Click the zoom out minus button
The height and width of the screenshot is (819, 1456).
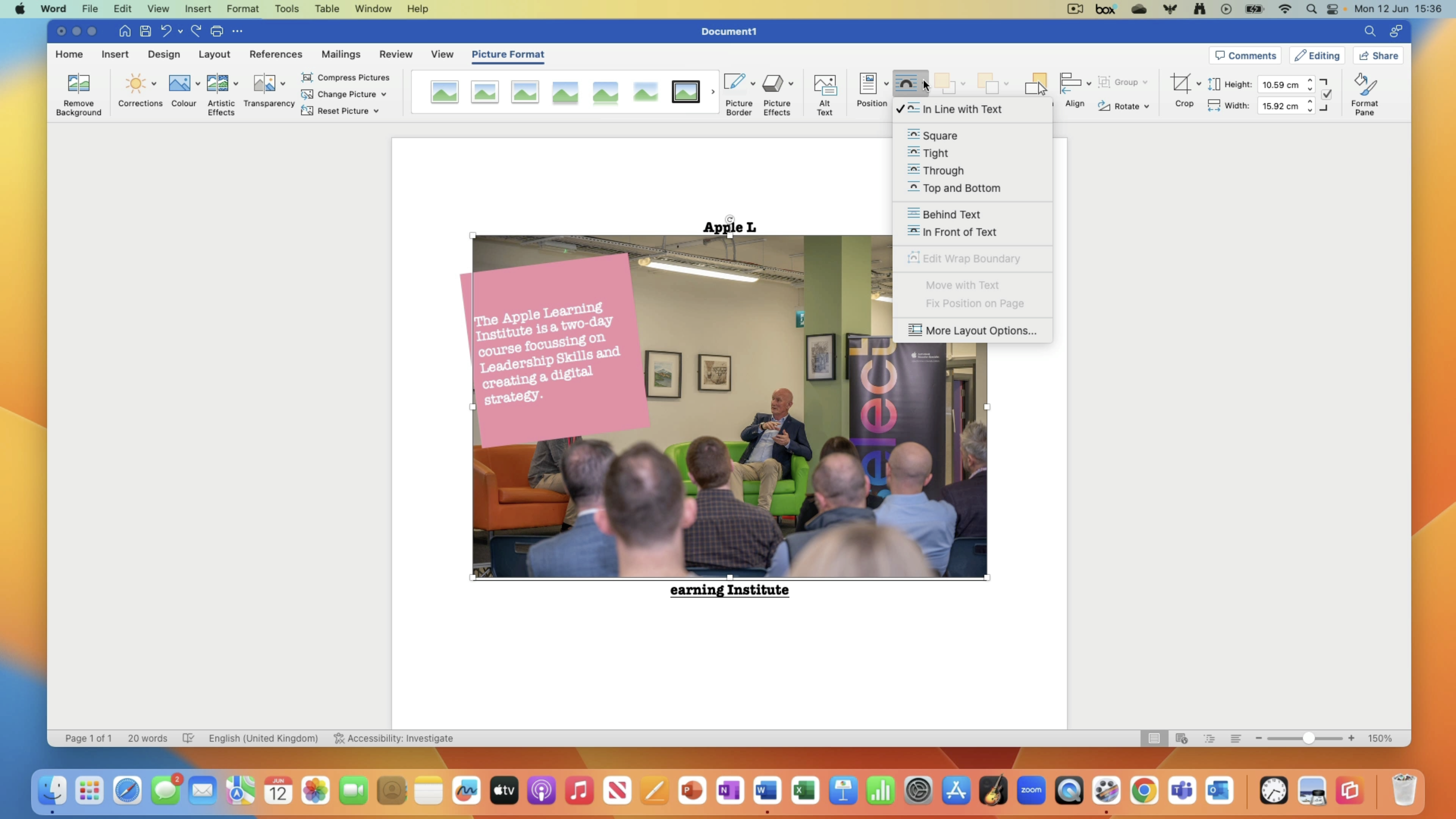point(1259,738)
